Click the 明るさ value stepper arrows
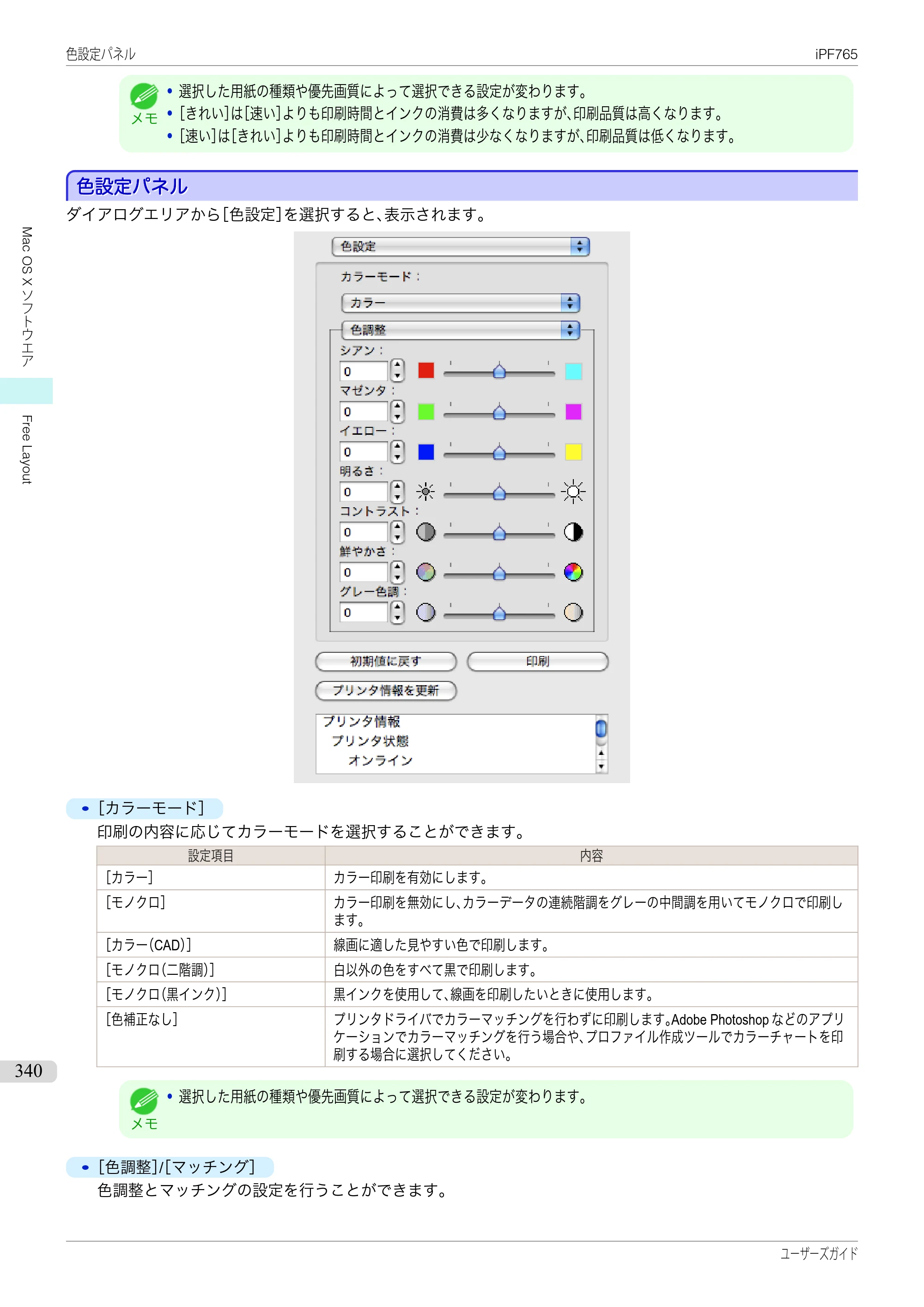This screenshot has width=924, height=1307. click(397, 491)
